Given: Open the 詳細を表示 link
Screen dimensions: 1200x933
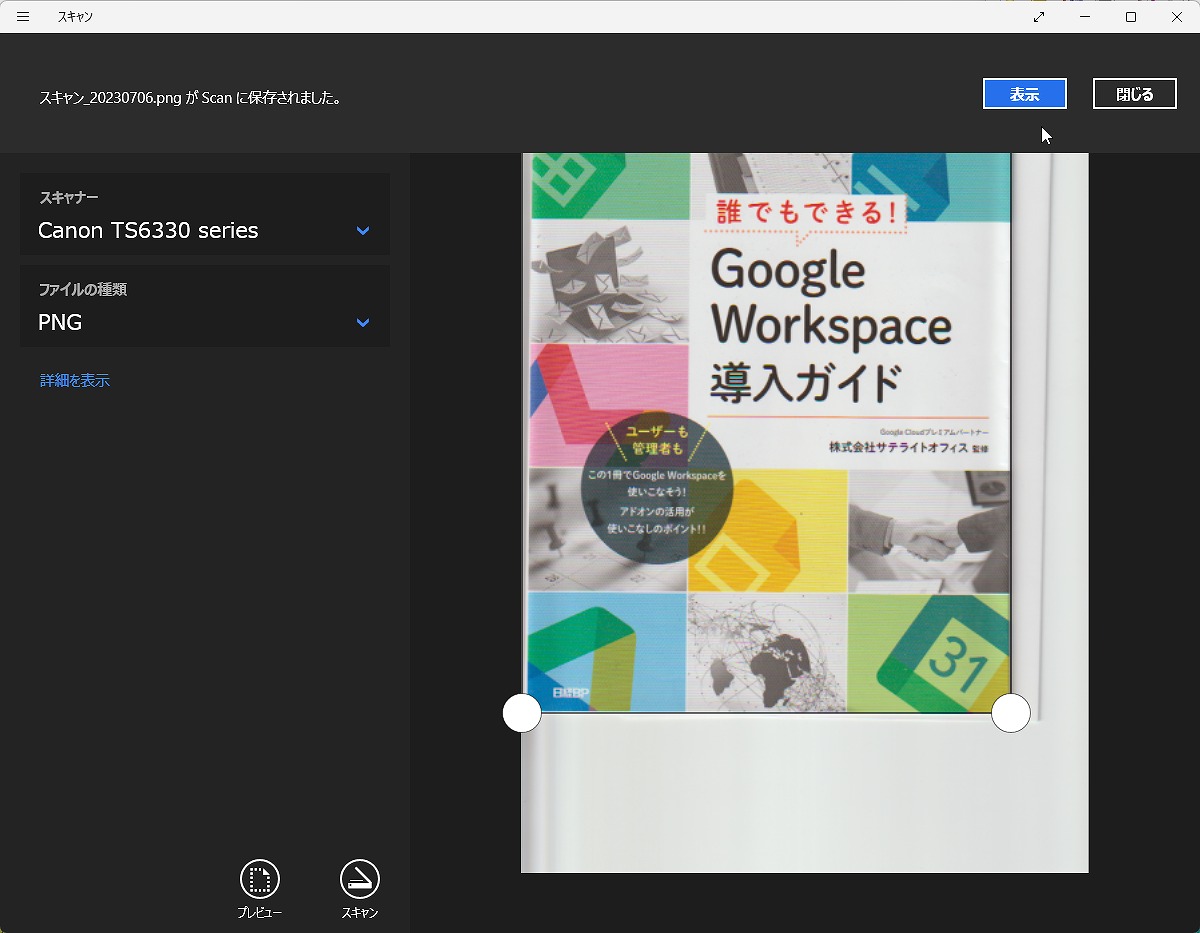Looking at the screenshot, I should click(75, 380).
